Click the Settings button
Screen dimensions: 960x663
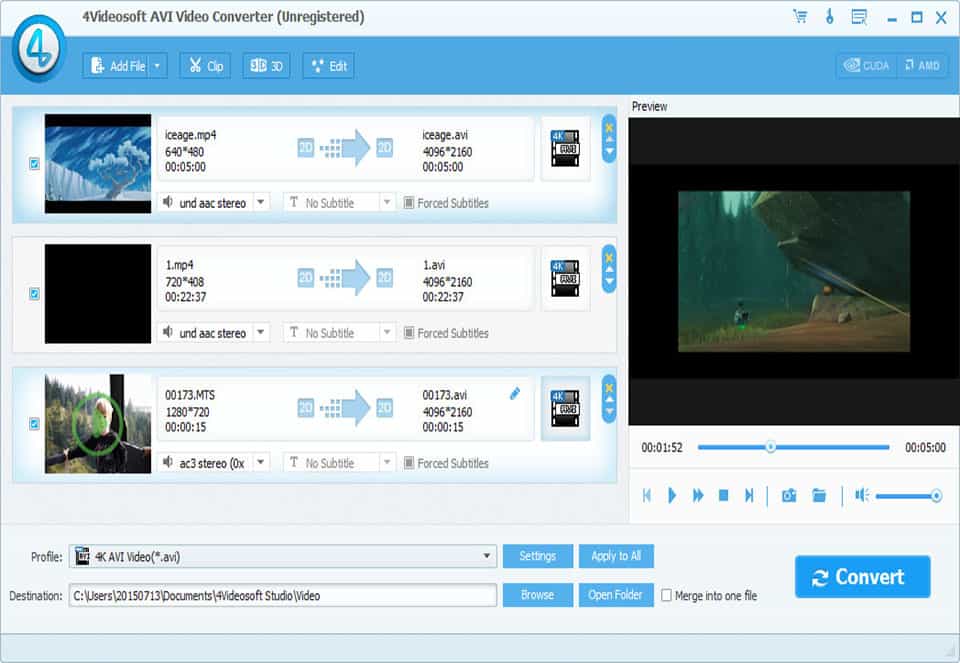(x=538, y=556)
